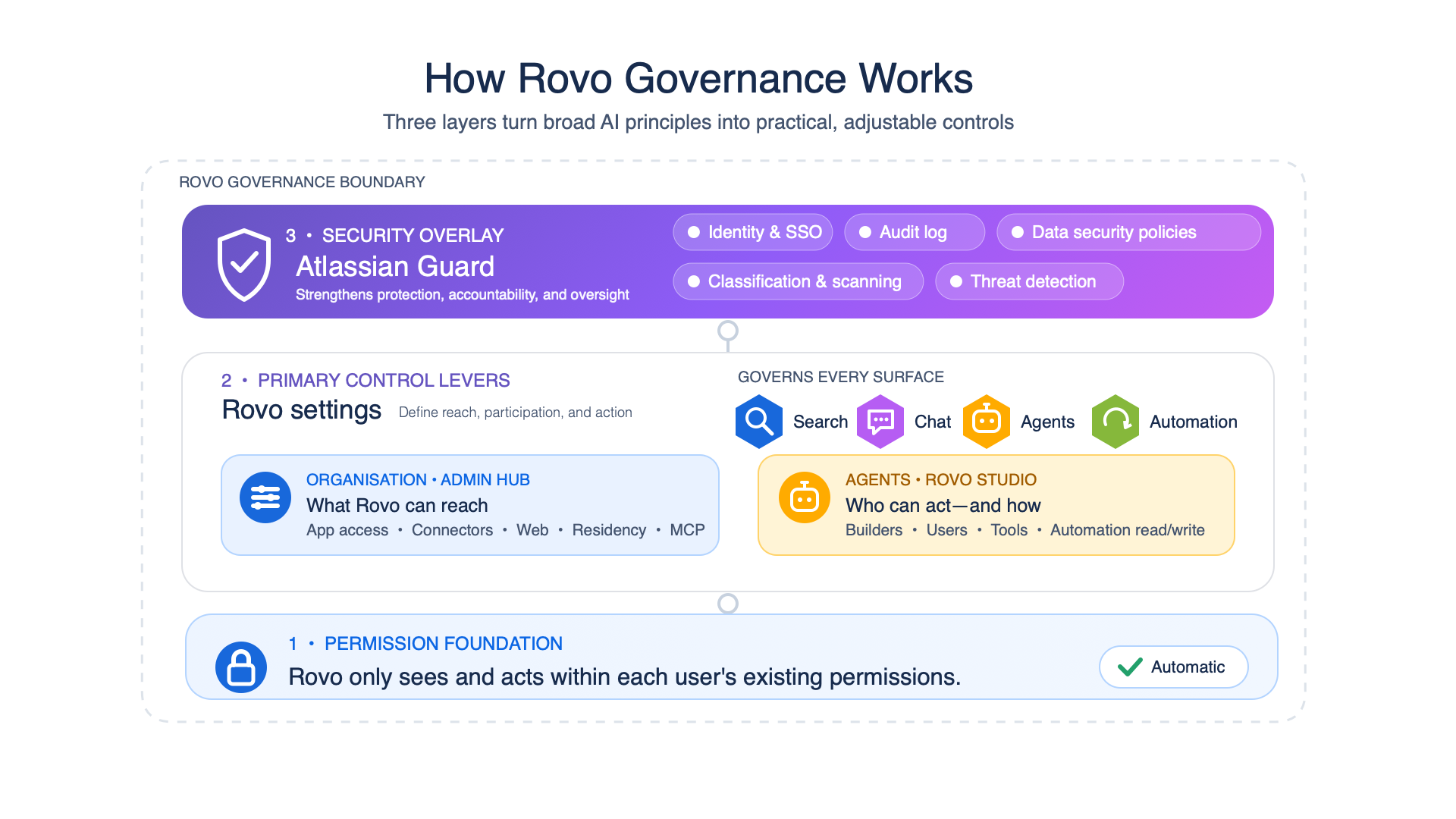Click 'App access' in the Admin Hub card

tap(347, 530)
